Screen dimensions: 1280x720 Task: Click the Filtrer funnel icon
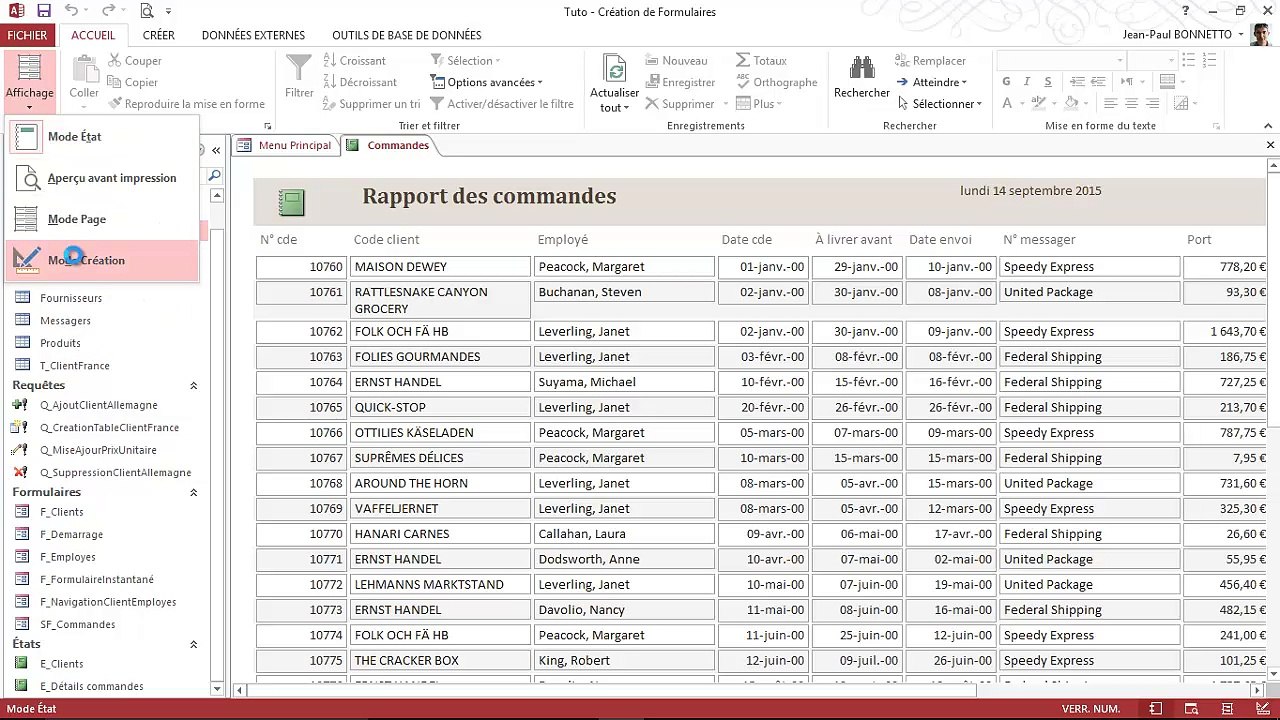[299, 67]
